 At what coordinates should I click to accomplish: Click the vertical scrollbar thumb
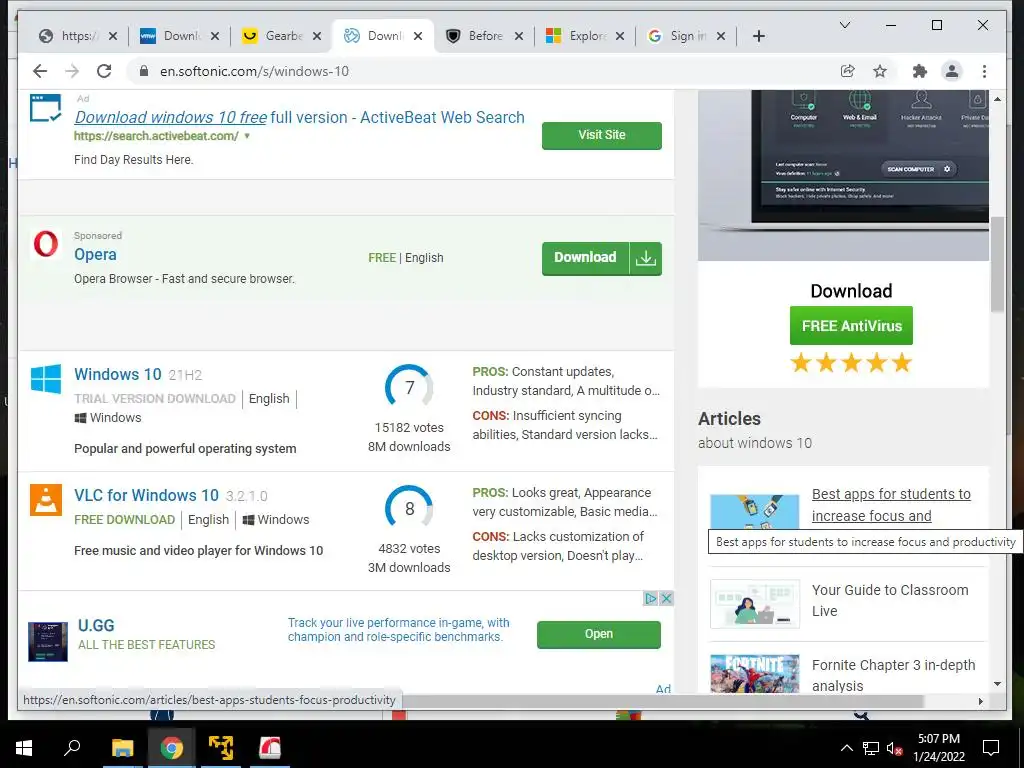[997, 264]
